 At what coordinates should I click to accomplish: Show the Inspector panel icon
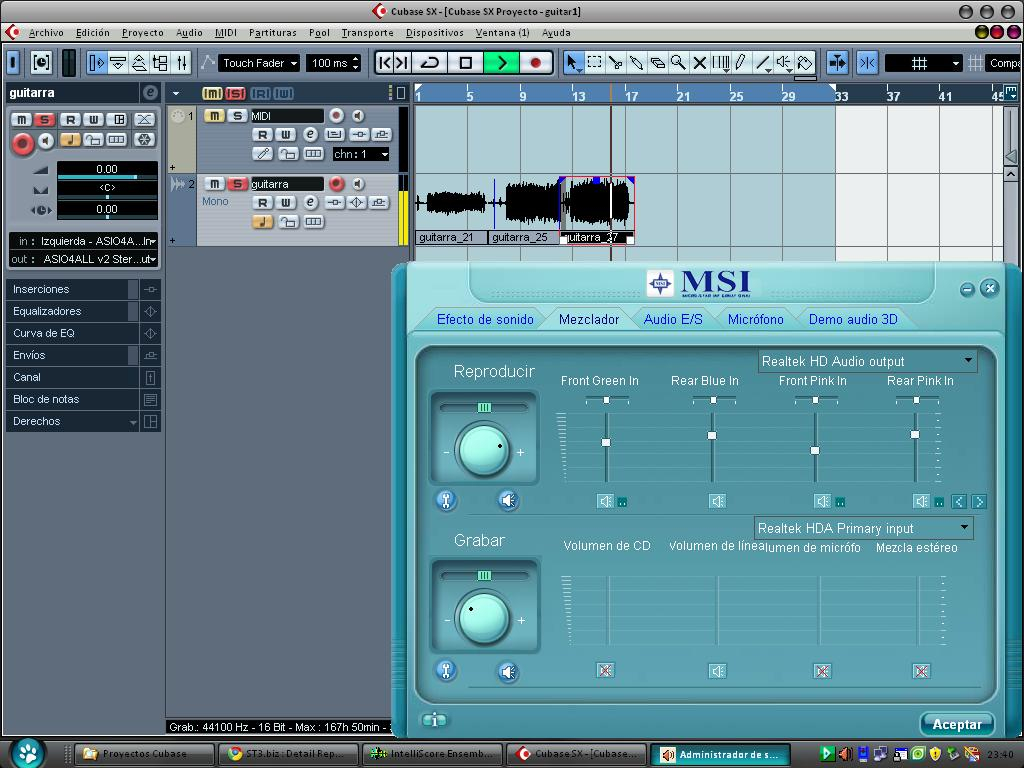point(96,63)
